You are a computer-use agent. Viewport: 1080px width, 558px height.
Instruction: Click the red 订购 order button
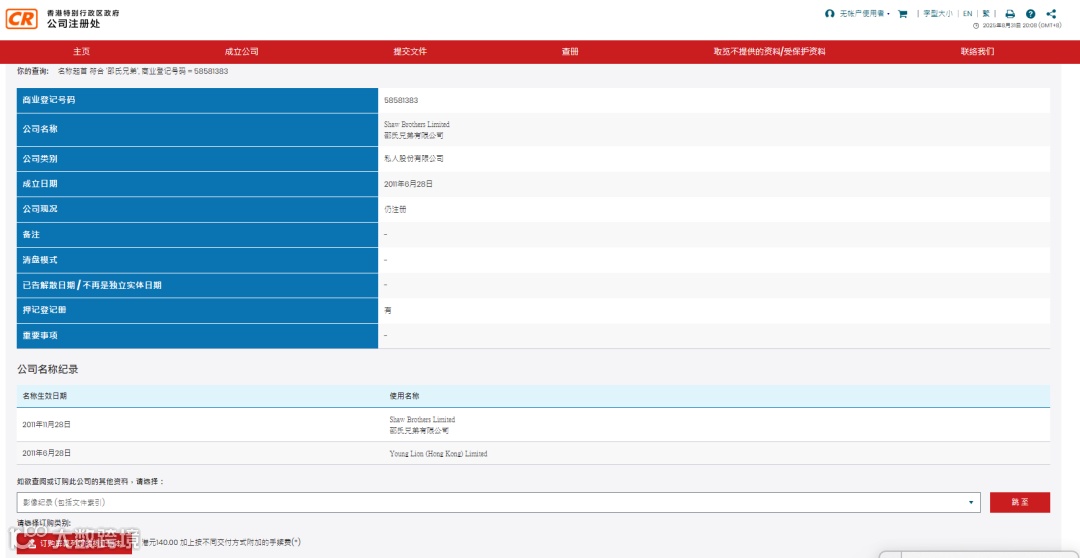click(x=74, y=544)
